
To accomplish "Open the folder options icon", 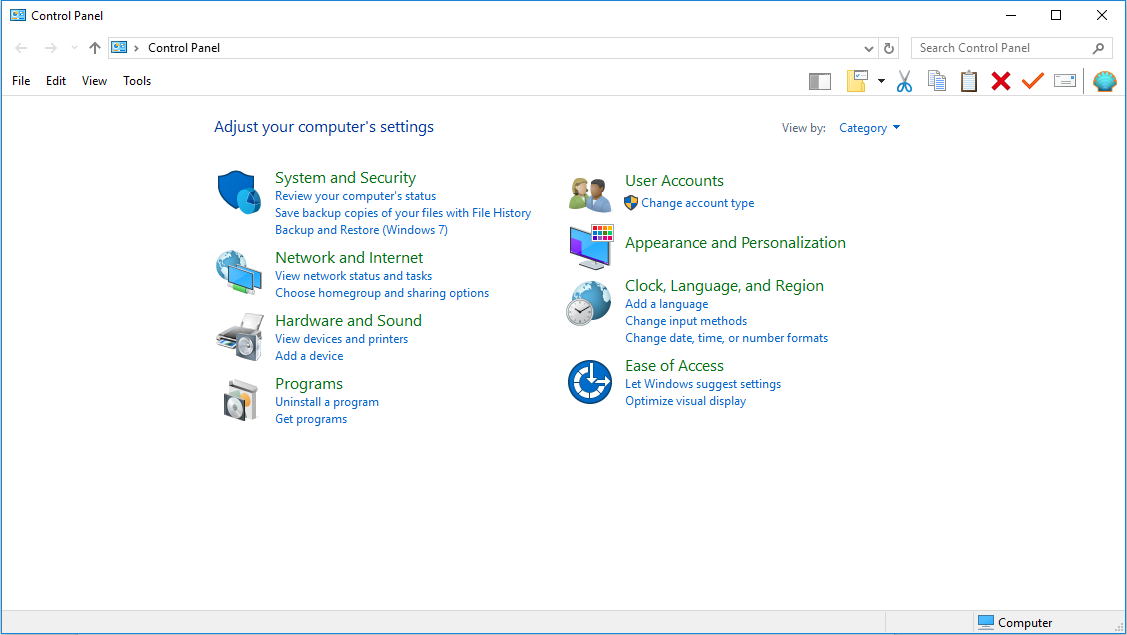I will point(857,81).
